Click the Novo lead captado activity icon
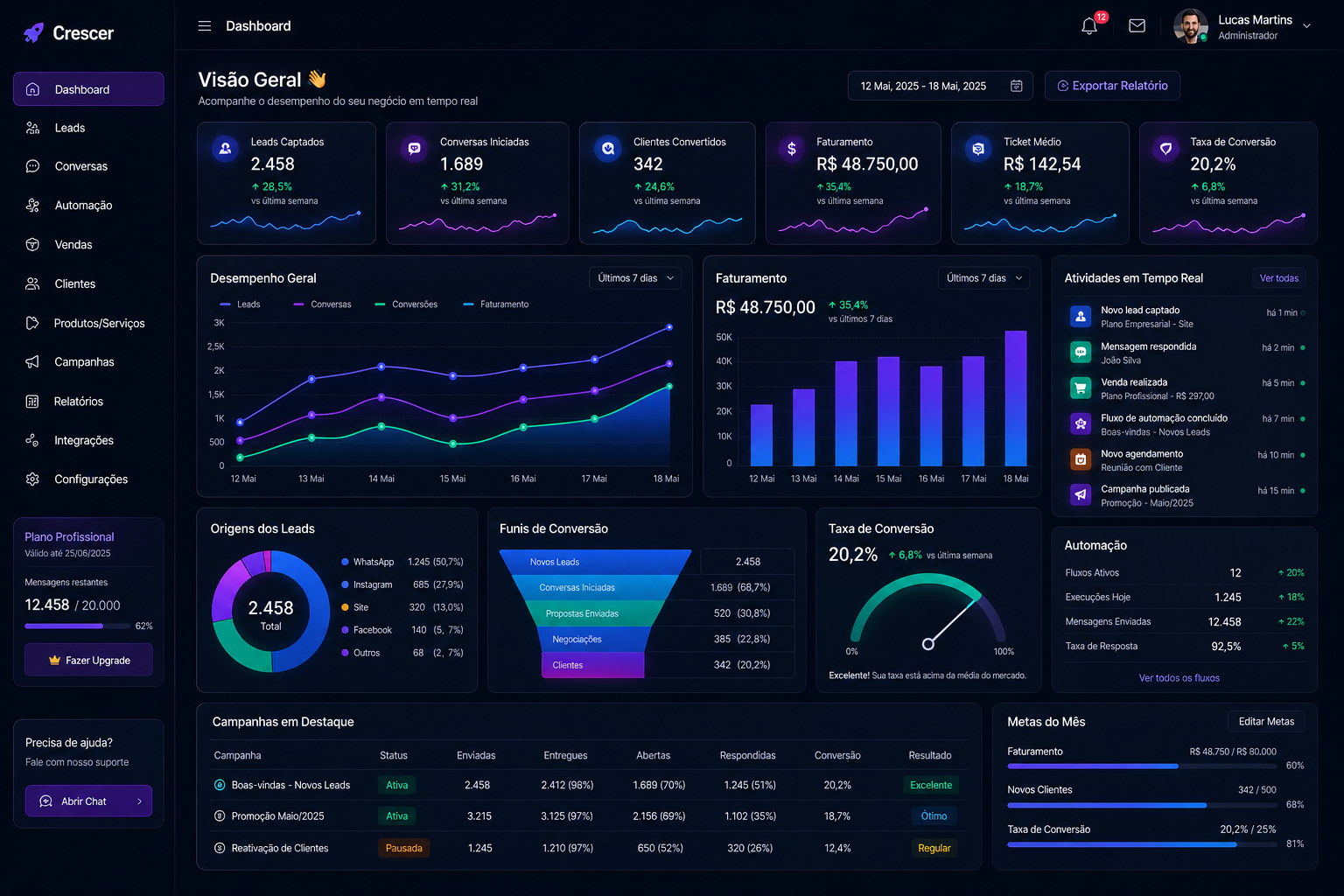Screen dimensions: 1344x896 click(x=1081, y=316)
